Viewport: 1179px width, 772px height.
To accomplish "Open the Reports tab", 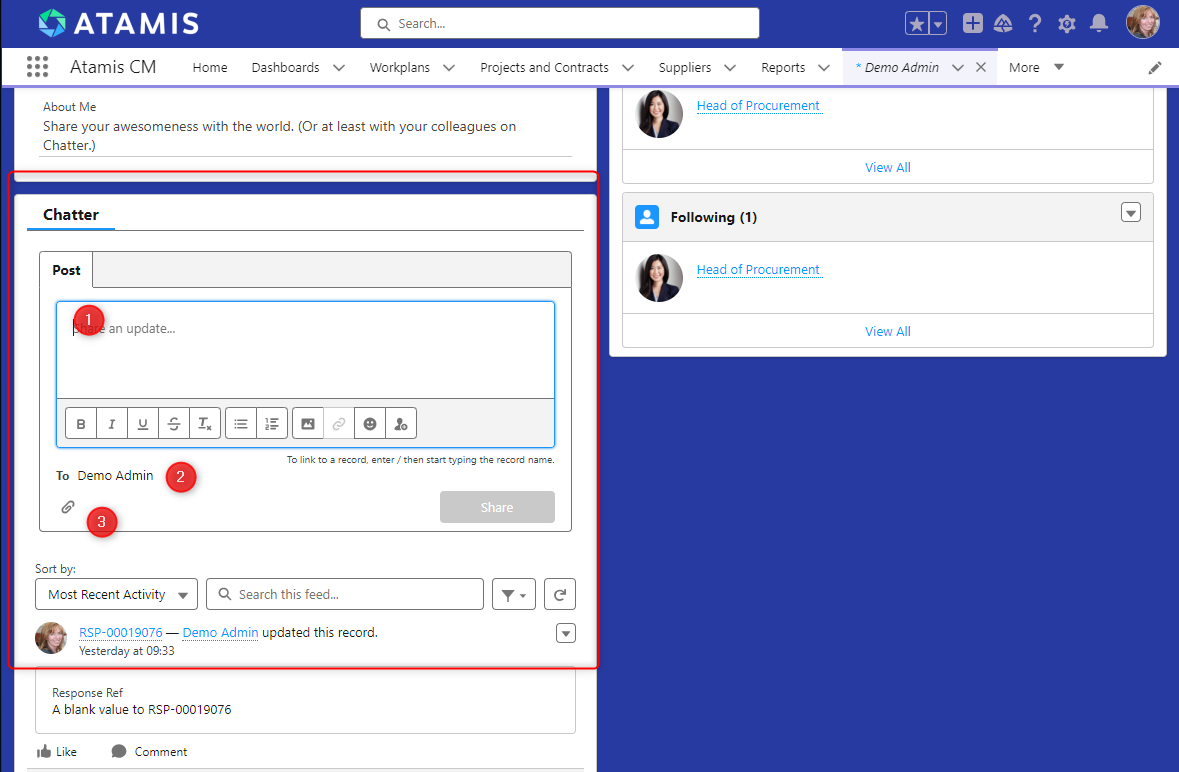I will pos(783,68).
